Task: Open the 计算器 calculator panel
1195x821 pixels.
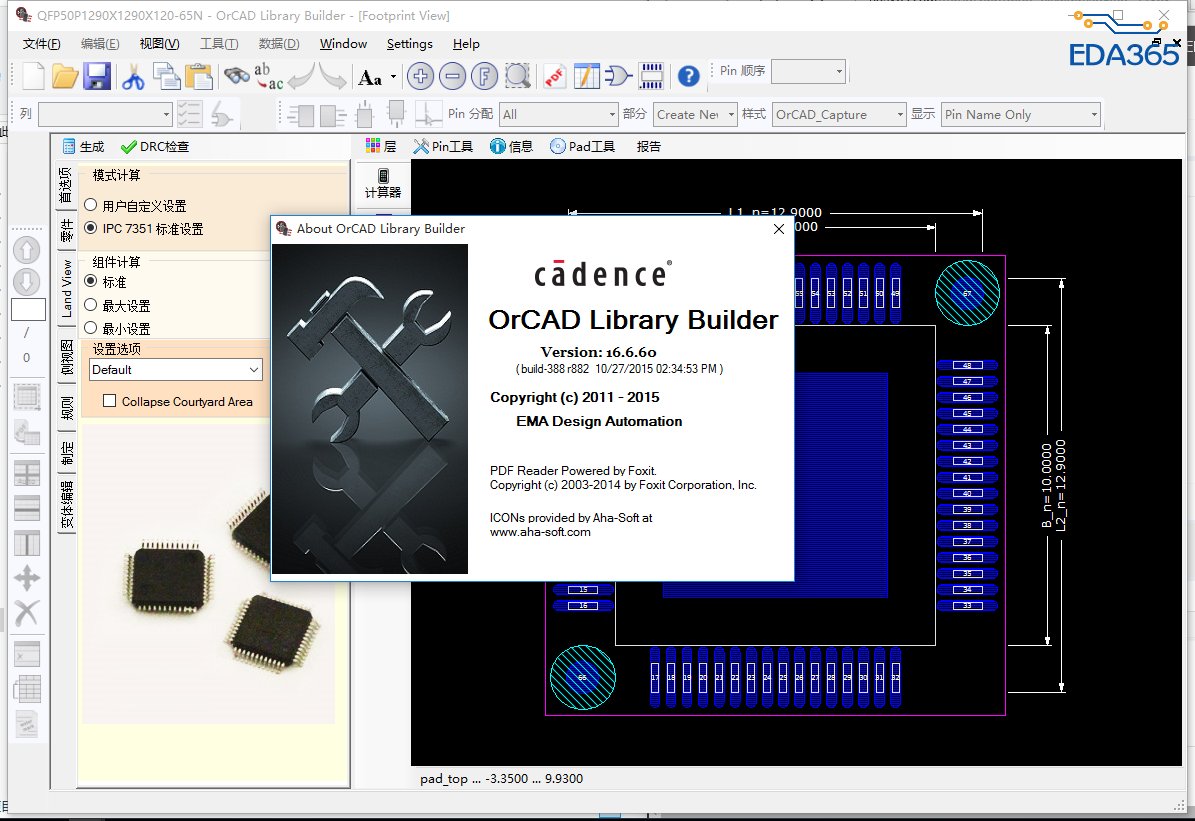Action: (x=382, y=182)
